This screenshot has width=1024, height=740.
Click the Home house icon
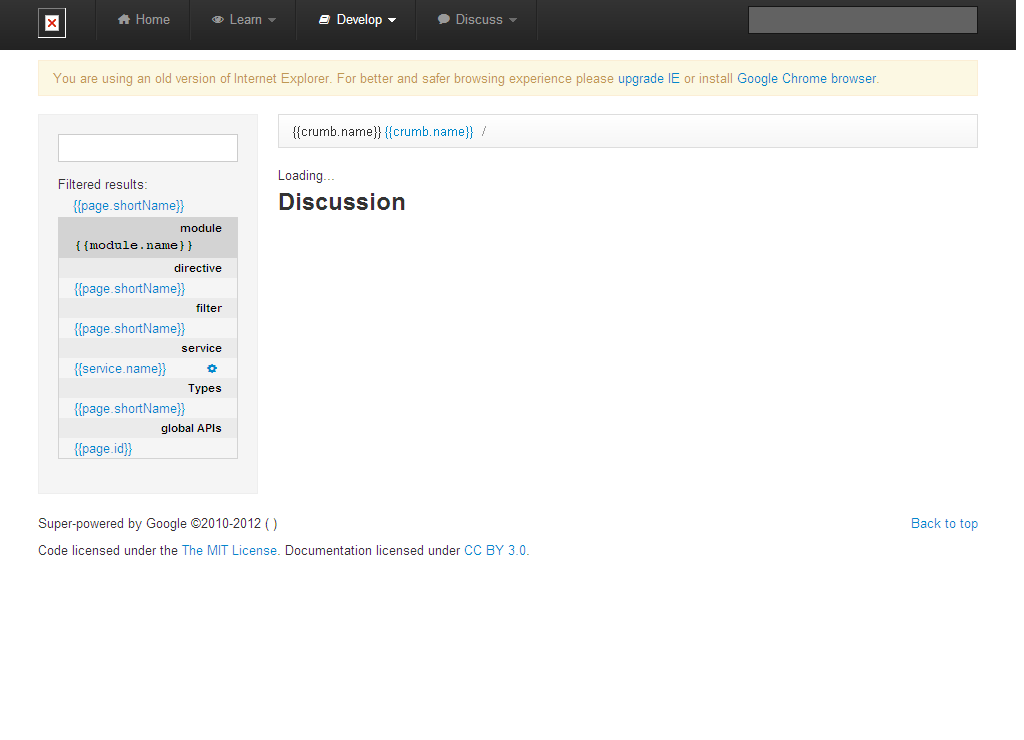124,20
